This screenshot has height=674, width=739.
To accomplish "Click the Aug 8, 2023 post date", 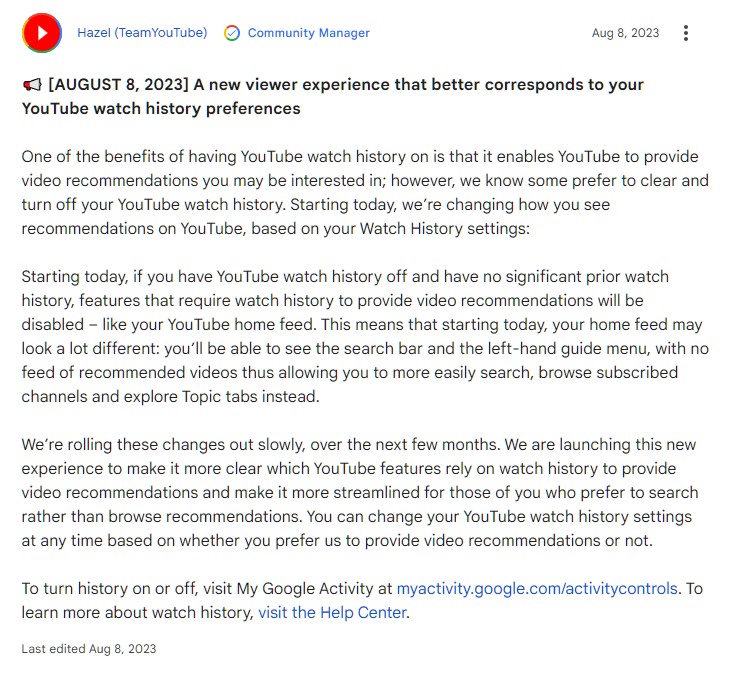I will (x=625, y=33).
